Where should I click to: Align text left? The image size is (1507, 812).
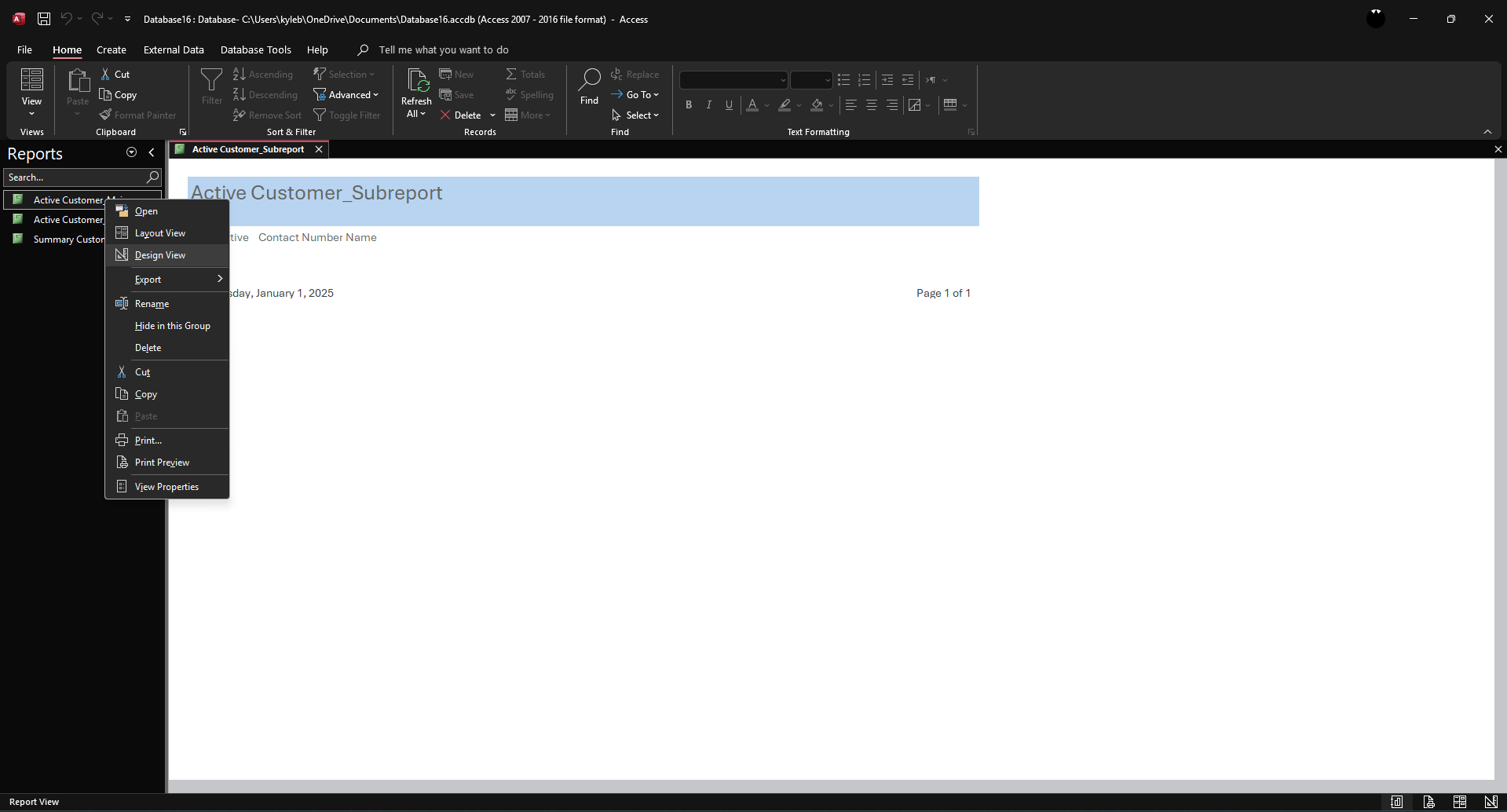[x=850, y=105]
